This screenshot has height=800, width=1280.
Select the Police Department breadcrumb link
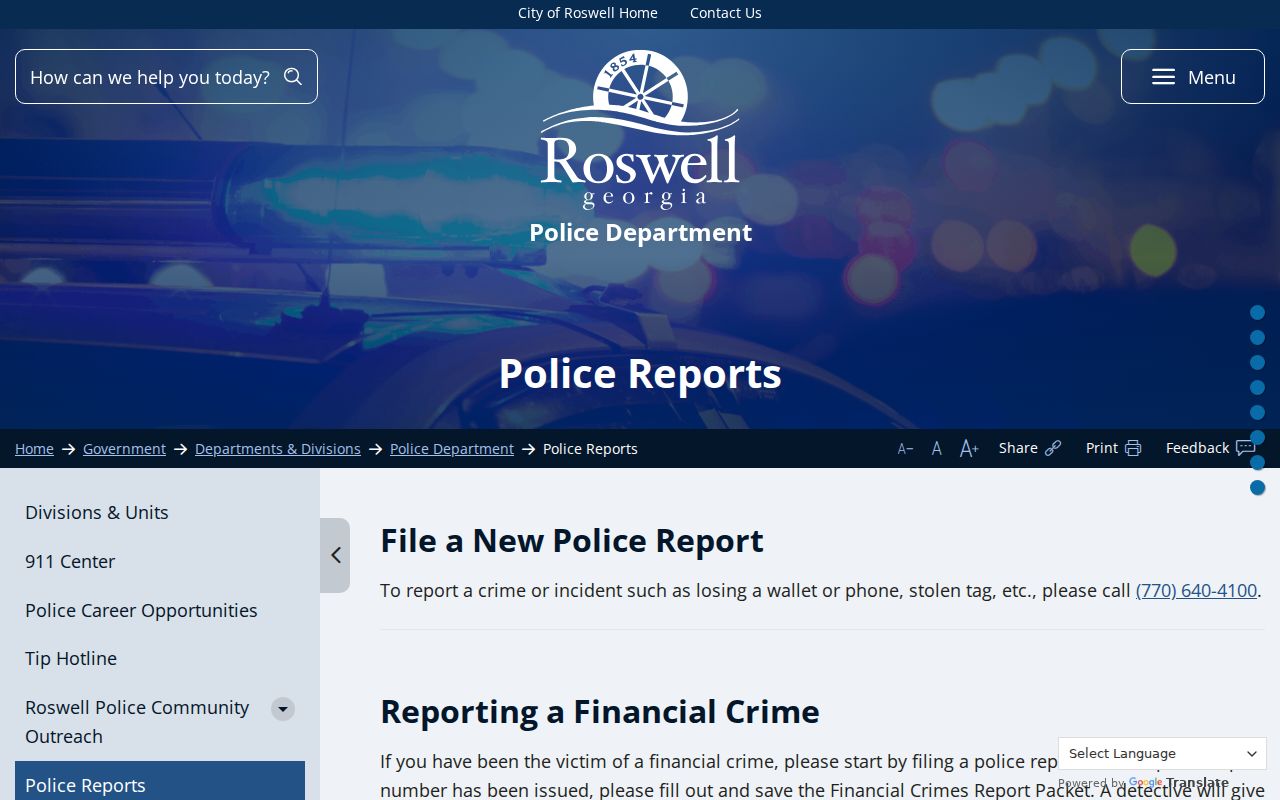click(452, 449)
